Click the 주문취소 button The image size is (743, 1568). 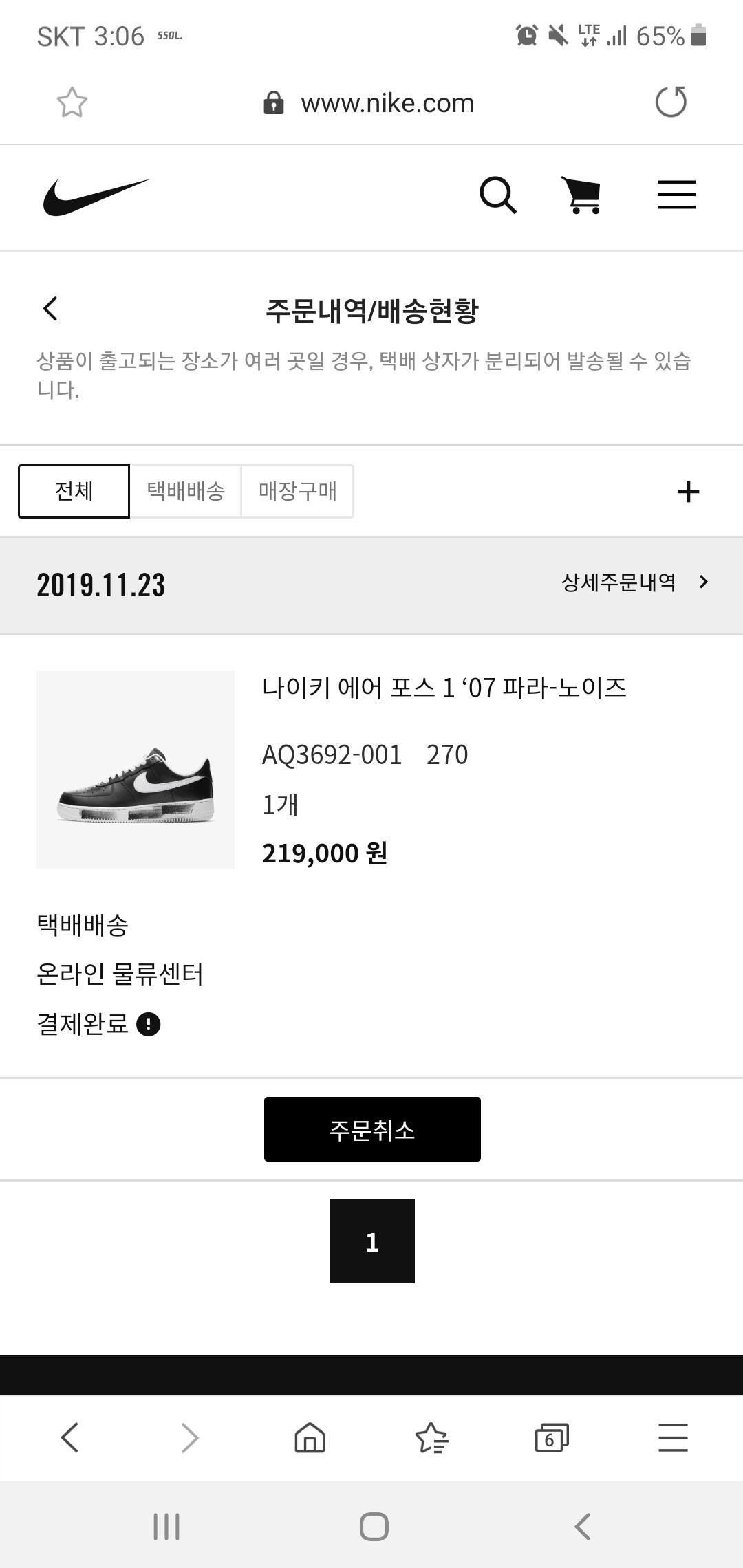(372, 1129)
